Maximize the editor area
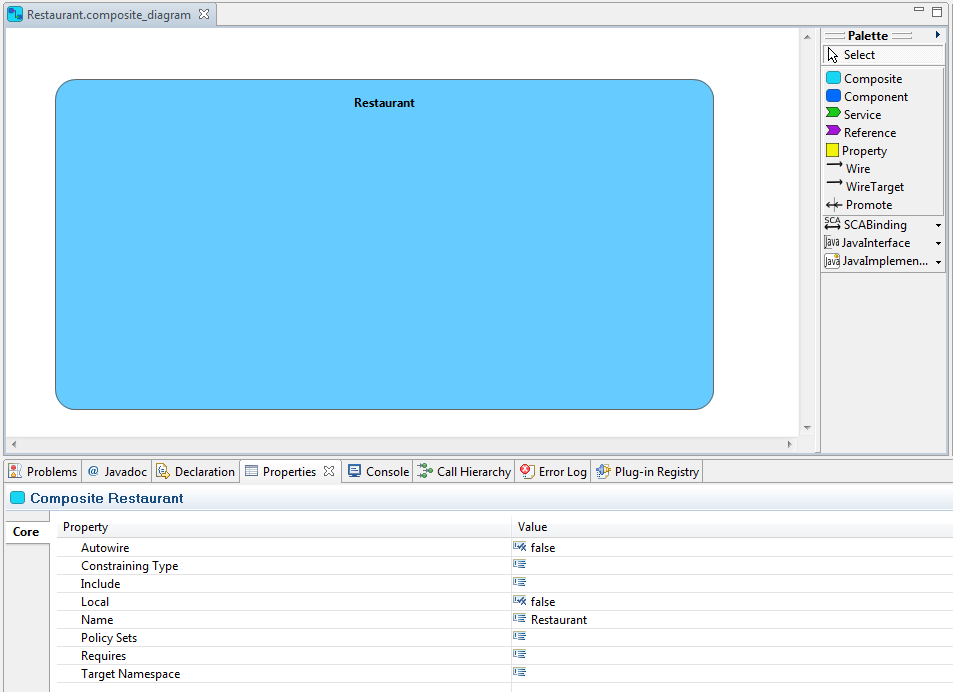953x692 pixels. pos(937,12)
